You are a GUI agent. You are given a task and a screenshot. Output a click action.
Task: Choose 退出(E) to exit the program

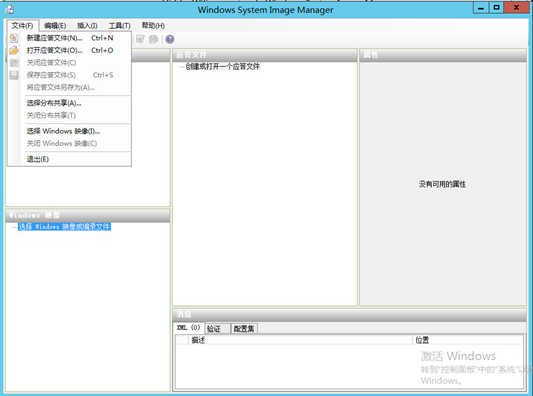[69, 159]
